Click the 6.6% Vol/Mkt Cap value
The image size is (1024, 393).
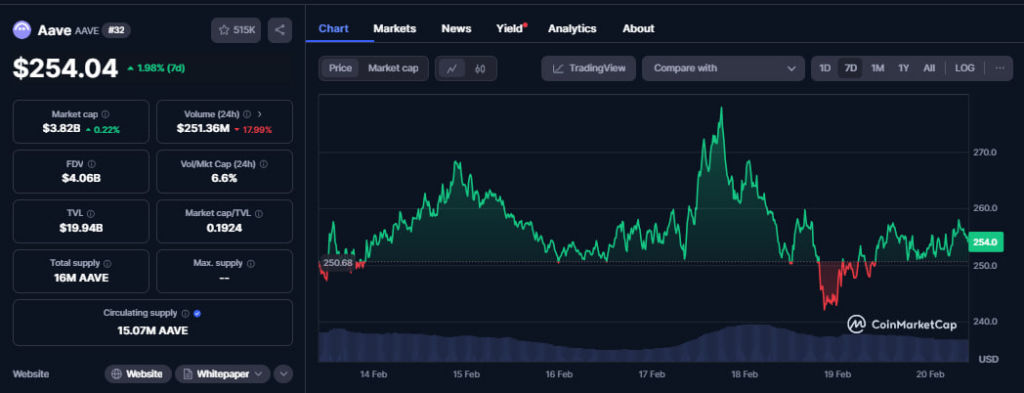224,178
